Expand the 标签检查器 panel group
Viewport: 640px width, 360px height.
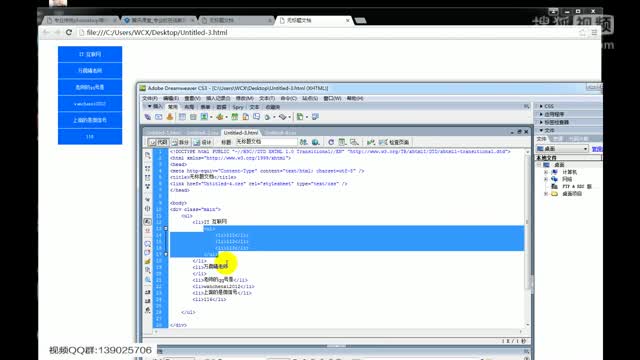(541, 122)
